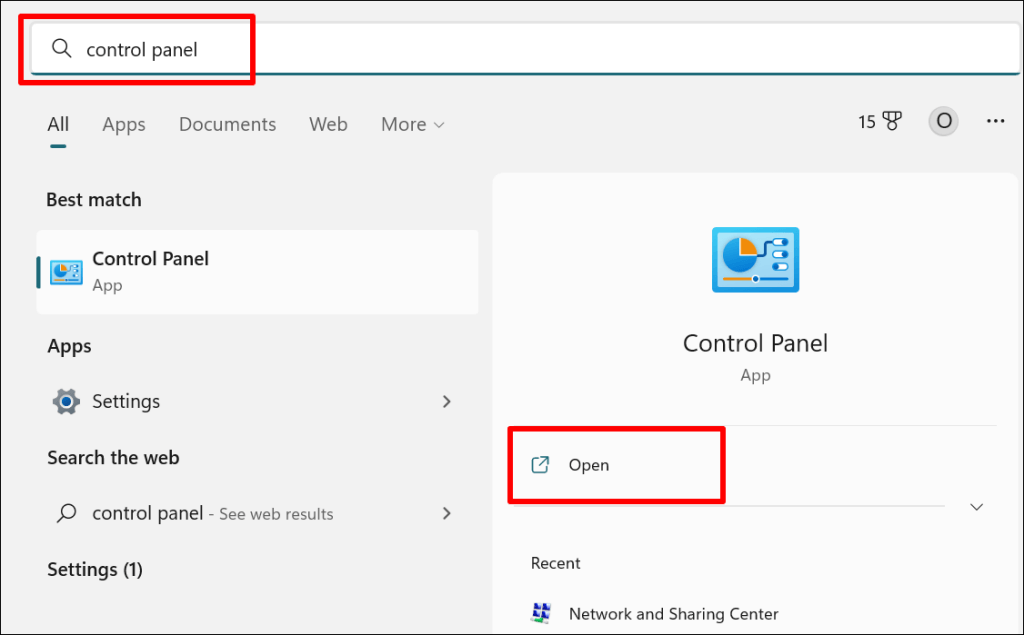Open the user profile avatar O

pyautogui.click(x=942, y=122)
